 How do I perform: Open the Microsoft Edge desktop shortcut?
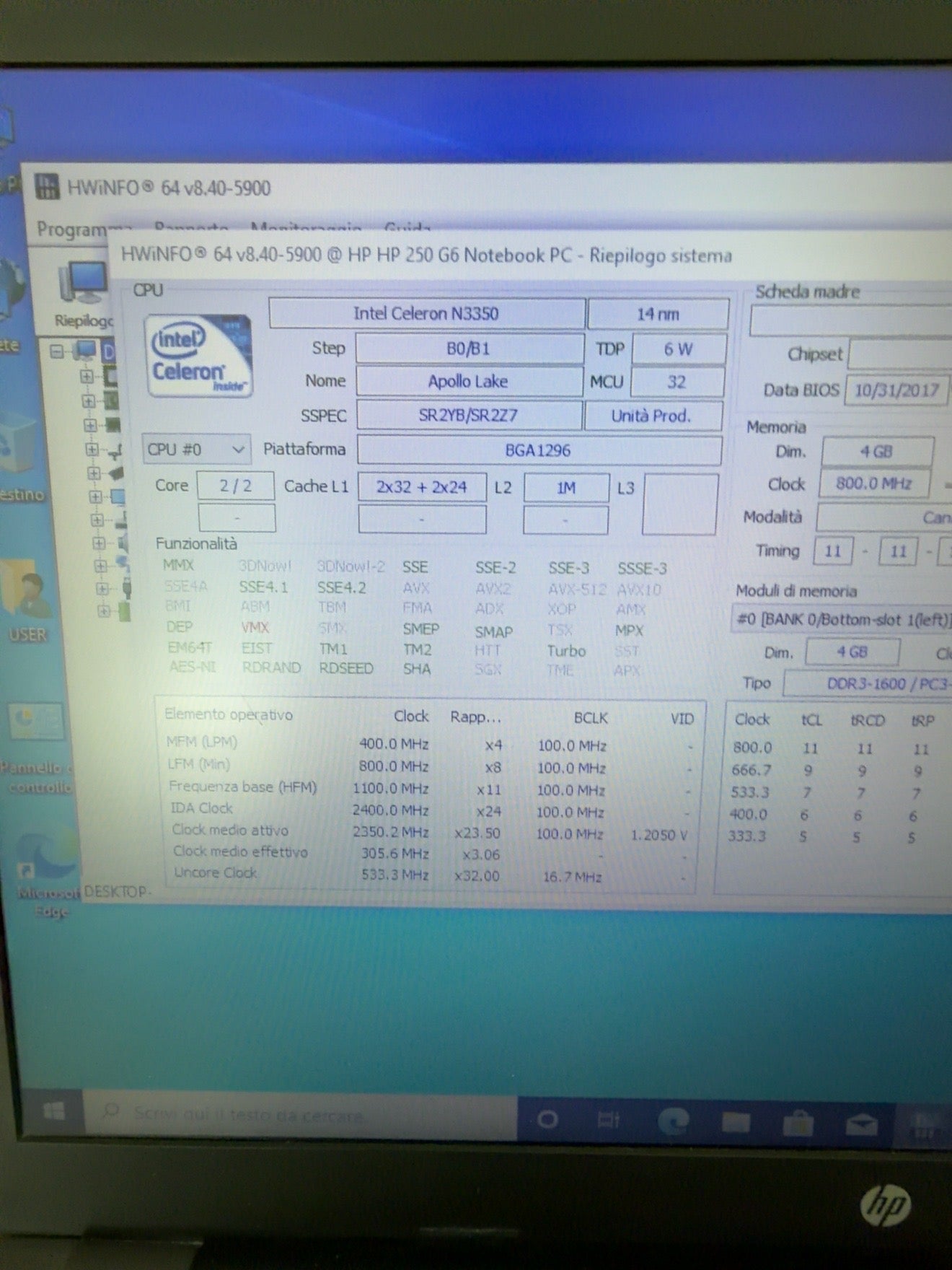[x=48, y=875]
